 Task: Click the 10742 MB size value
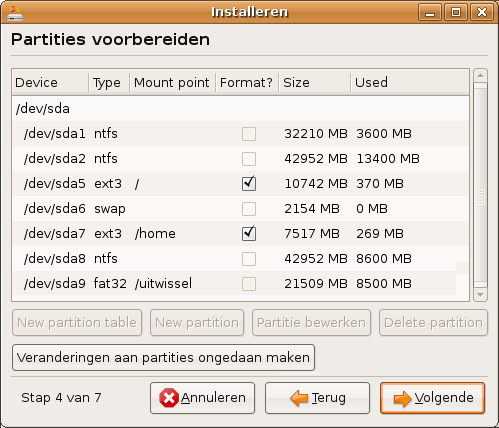(x=316, y=184)
